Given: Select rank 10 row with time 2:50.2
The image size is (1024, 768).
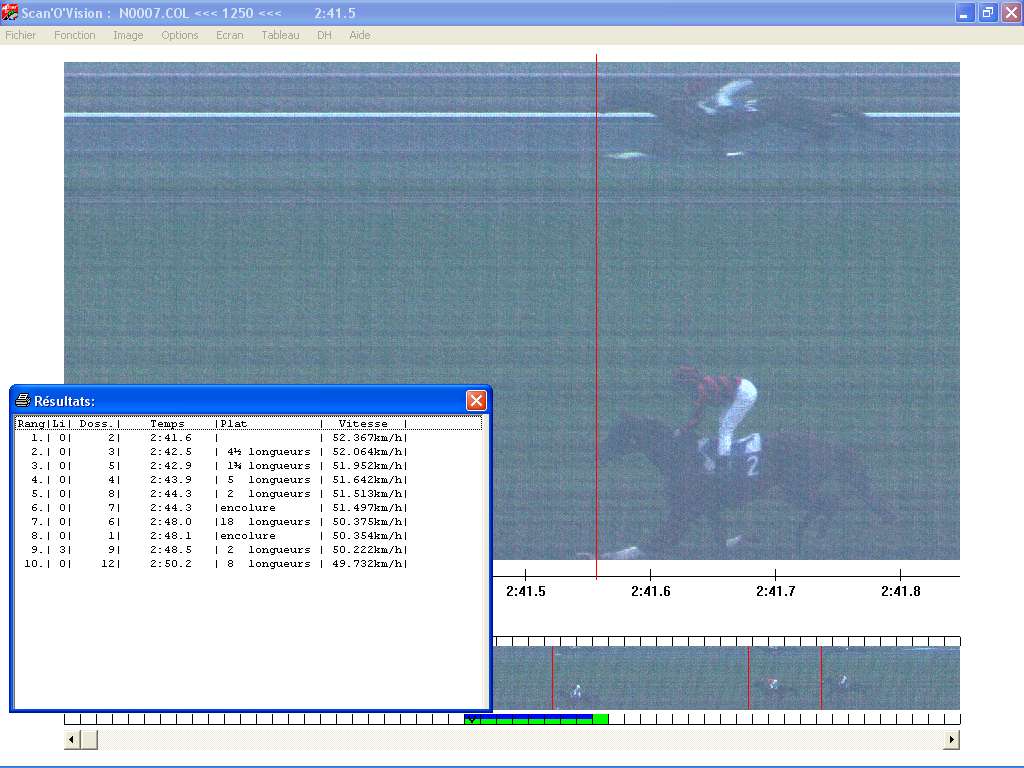Looking at the screenshot, I should [248, 564].
